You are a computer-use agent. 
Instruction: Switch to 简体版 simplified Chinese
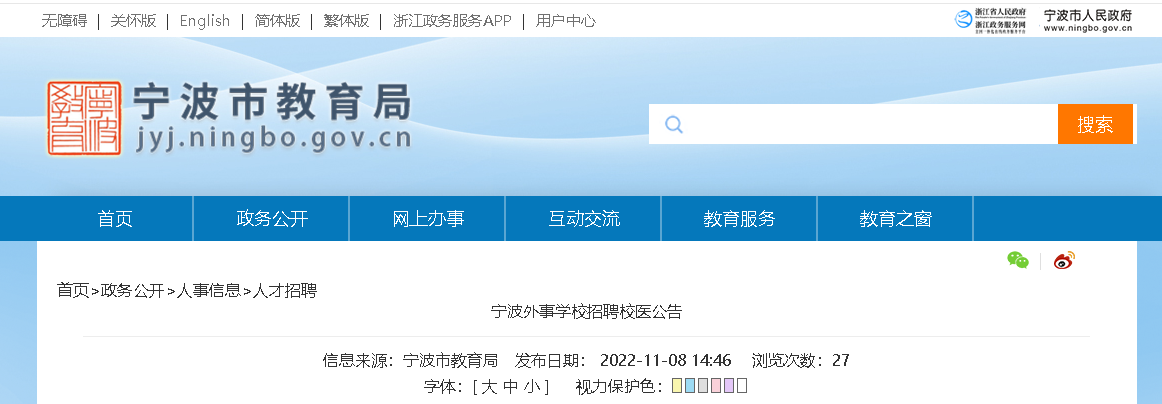[277, 21]
